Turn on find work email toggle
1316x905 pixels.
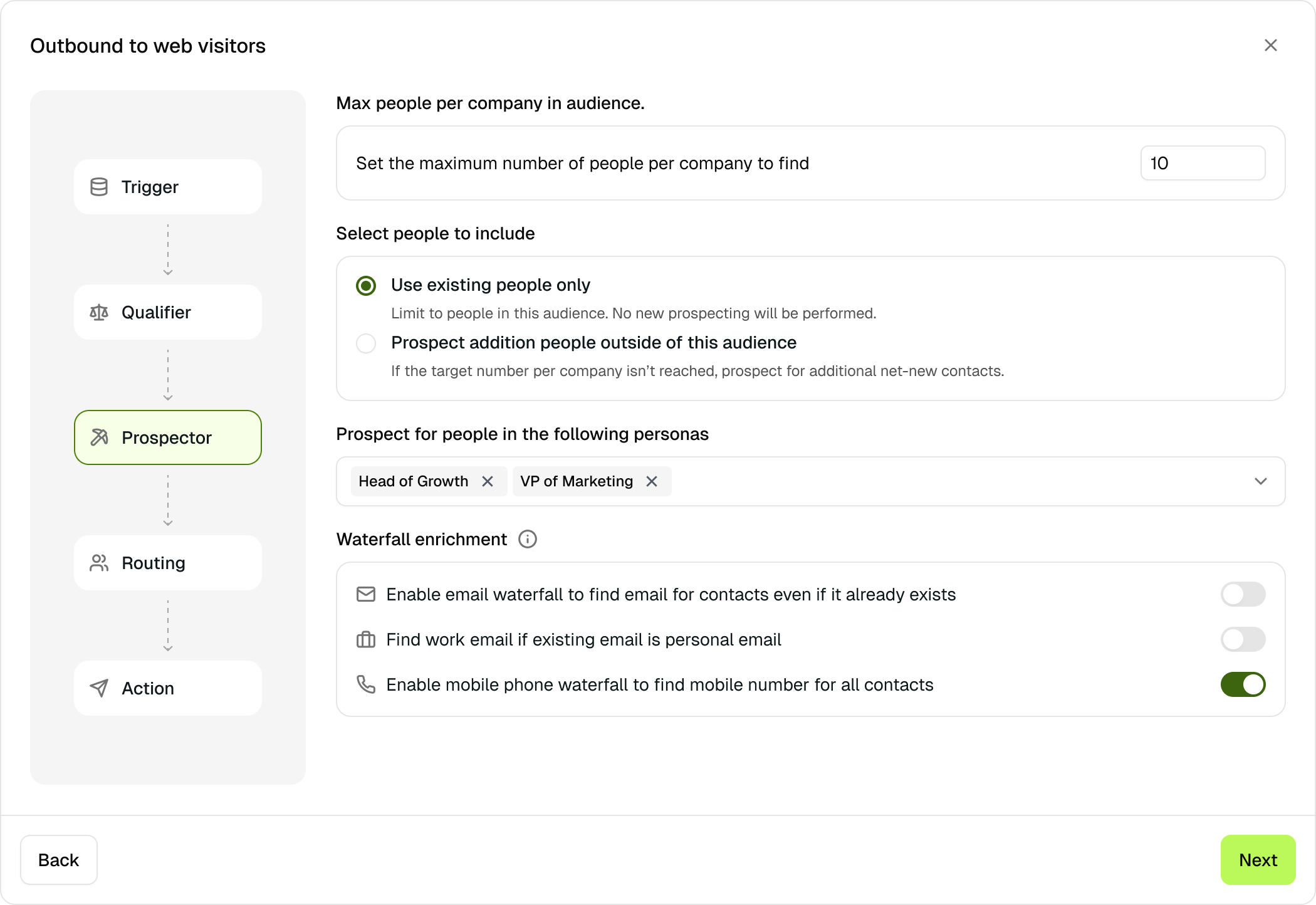(1243, 639)
